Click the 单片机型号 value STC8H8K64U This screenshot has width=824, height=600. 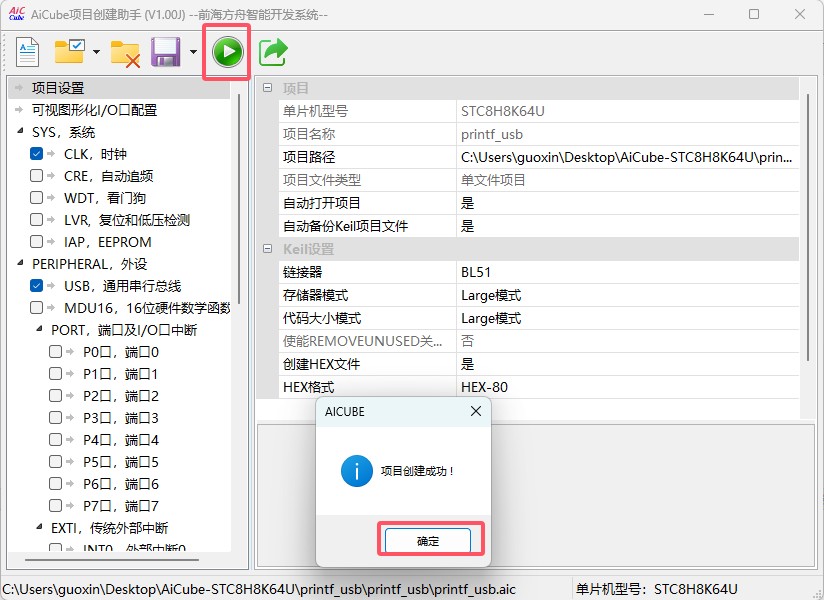(627, 111)
